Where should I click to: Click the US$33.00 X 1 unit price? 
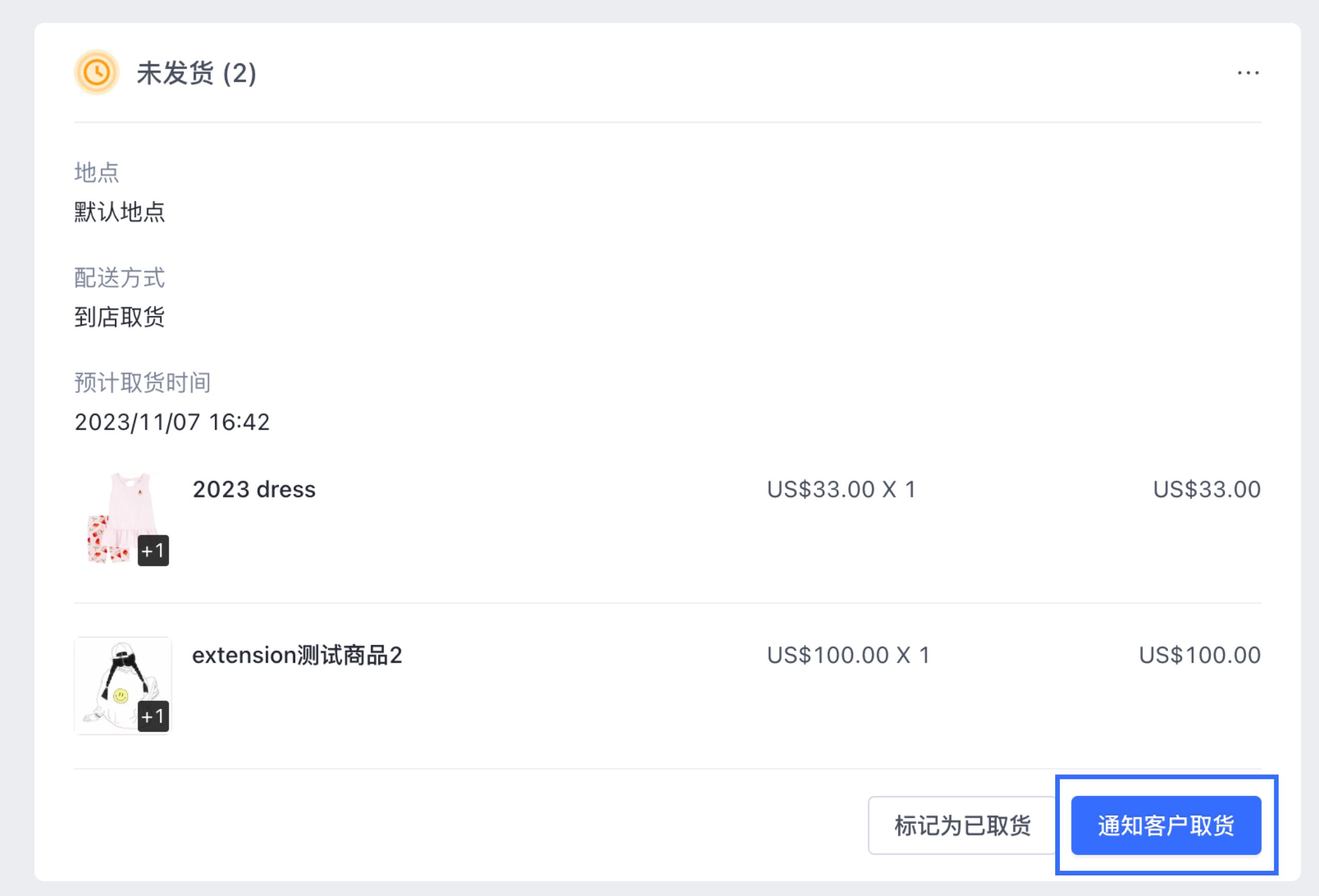click(841, 489)
